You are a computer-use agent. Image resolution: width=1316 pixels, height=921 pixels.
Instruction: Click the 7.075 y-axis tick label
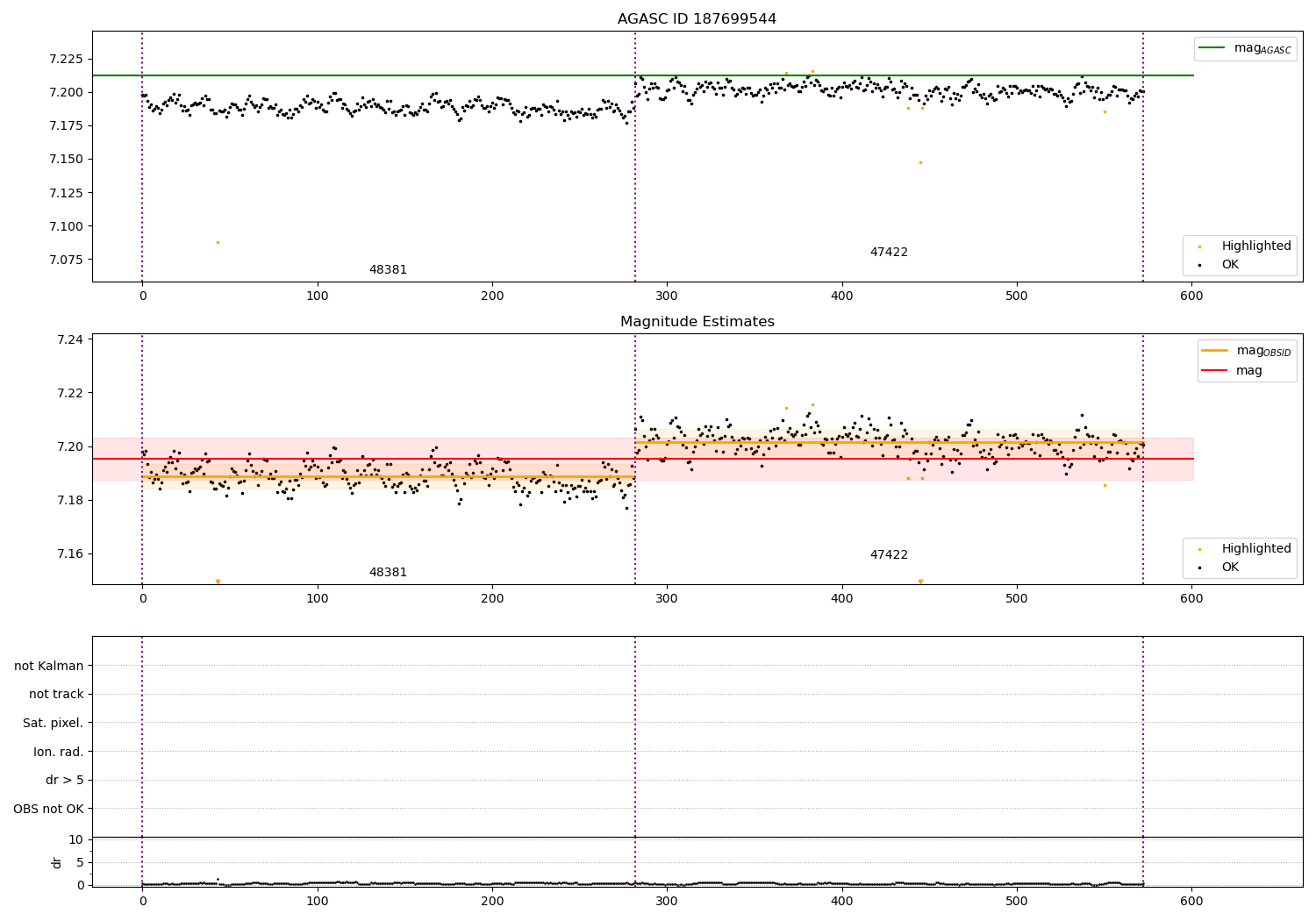click(66, 260)
